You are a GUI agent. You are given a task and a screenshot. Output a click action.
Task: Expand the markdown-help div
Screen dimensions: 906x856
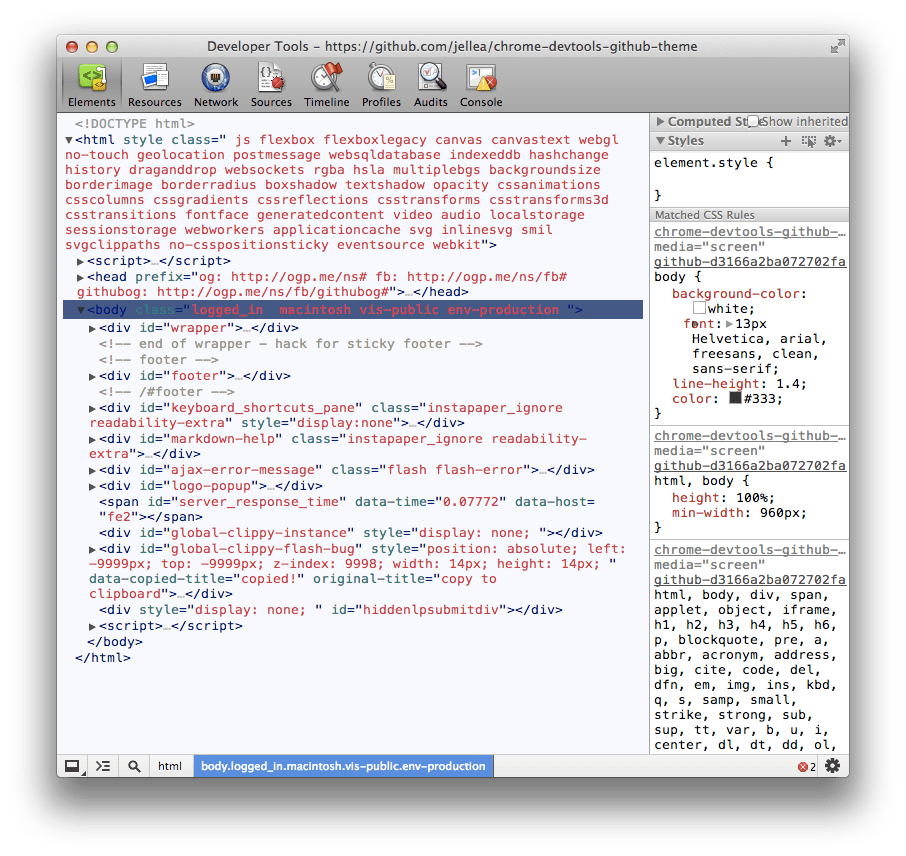pos(92,439)
